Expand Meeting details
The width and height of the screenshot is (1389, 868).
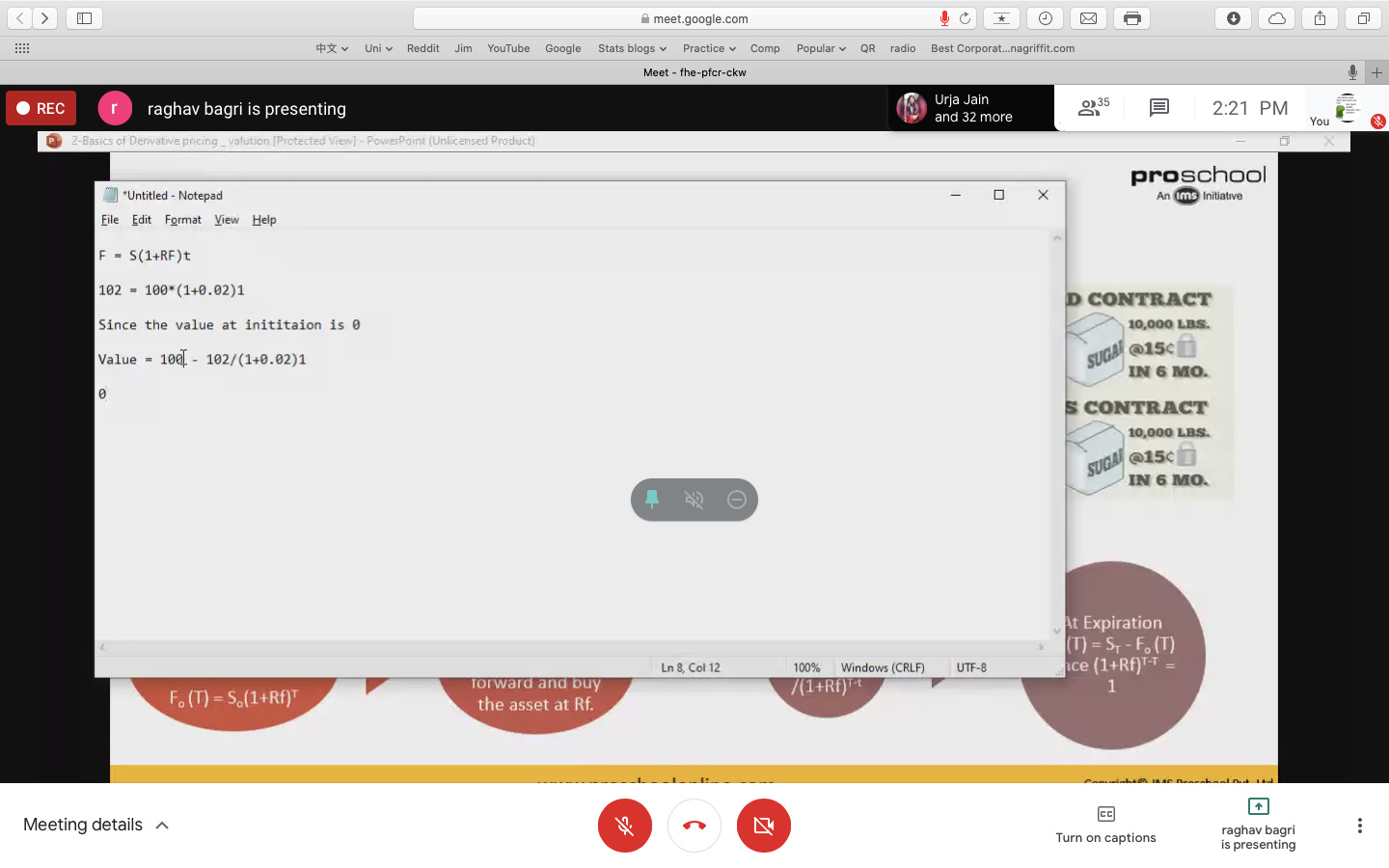pyautogui.click(x=95, y=825)
